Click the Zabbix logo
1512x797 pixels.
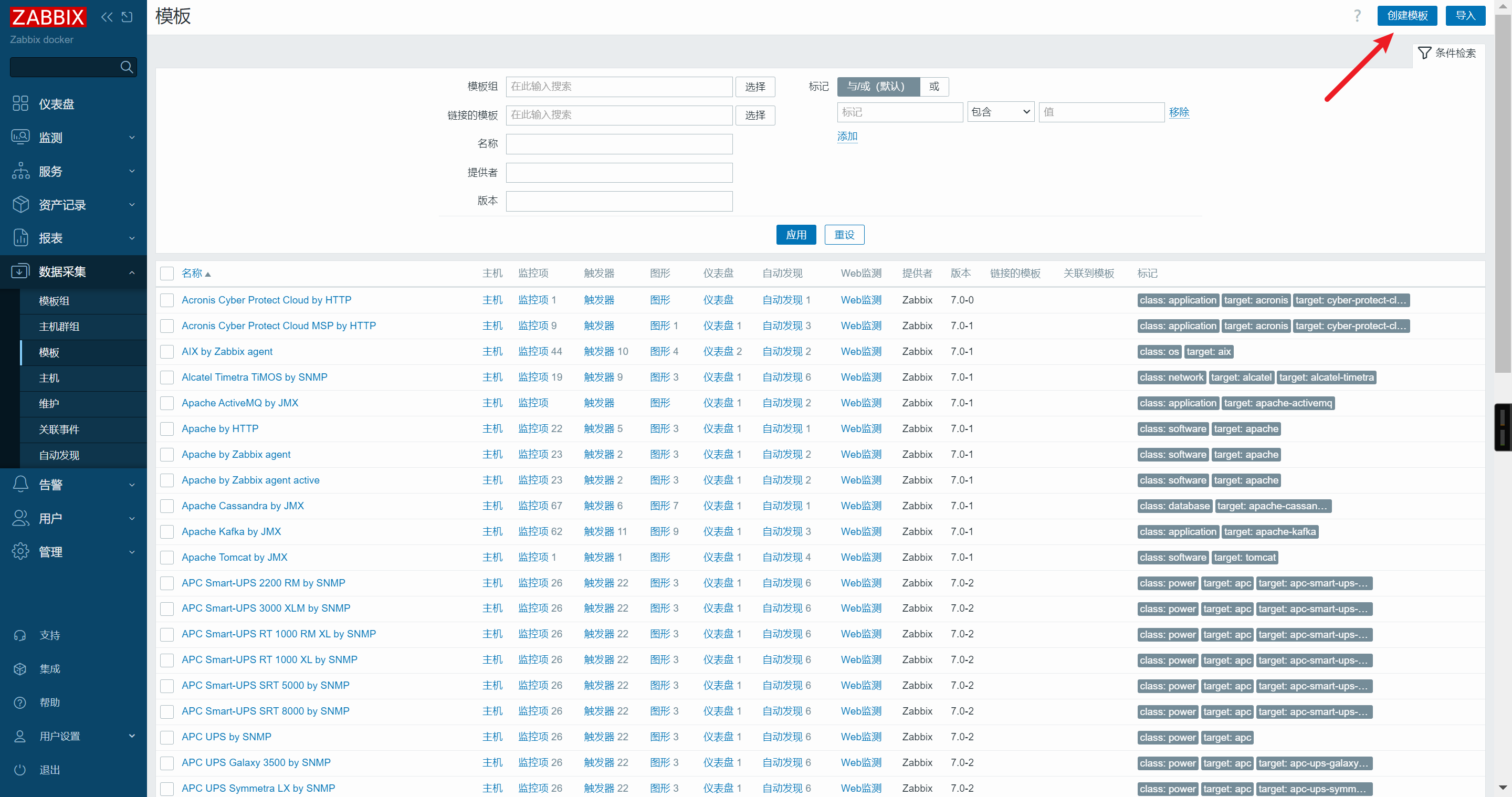[48, 17]
